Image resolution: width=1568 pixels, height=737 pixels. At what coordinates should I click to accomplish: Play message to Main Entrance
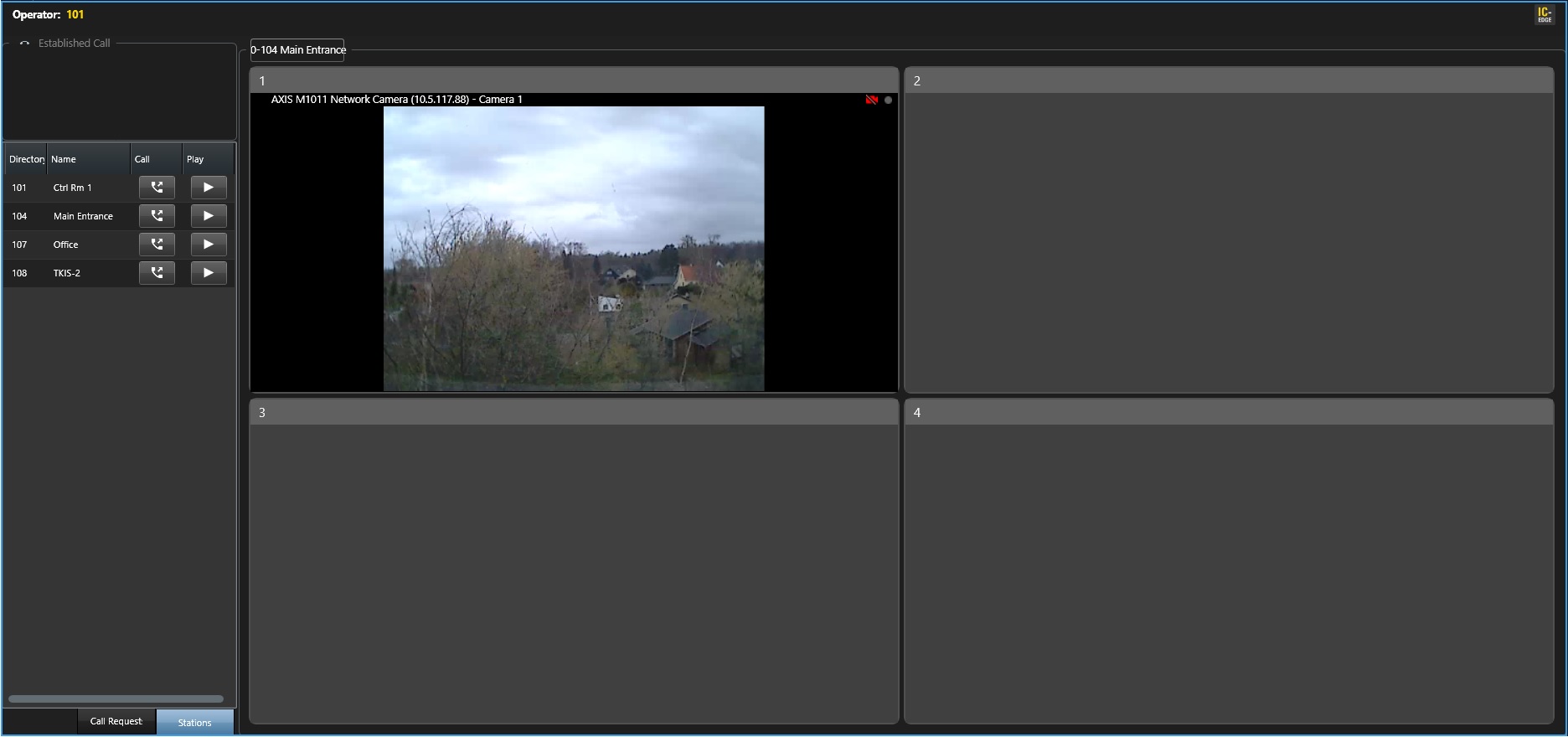click(x=209, y=216)
